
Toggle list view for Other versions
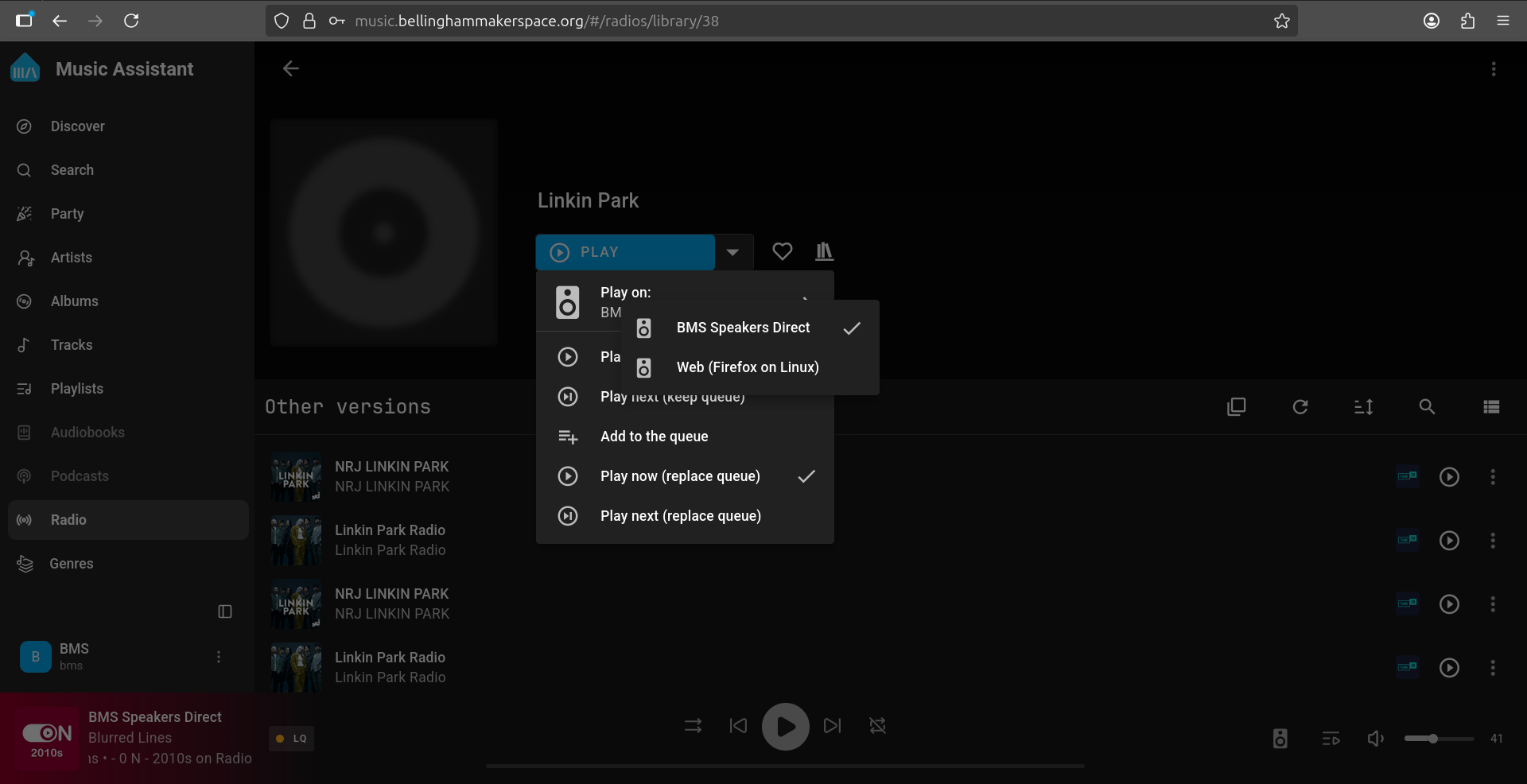[x=1491, y=407]
